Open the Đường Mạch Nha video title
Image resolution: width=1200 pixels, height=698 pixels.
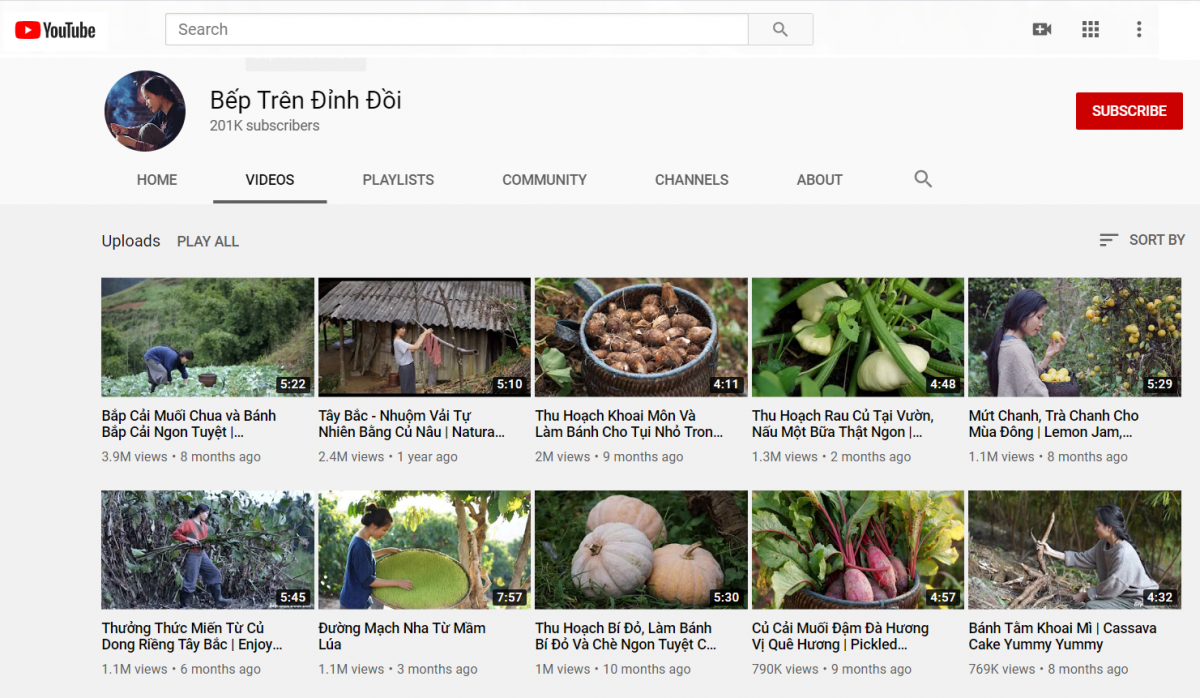pos(402,636)
